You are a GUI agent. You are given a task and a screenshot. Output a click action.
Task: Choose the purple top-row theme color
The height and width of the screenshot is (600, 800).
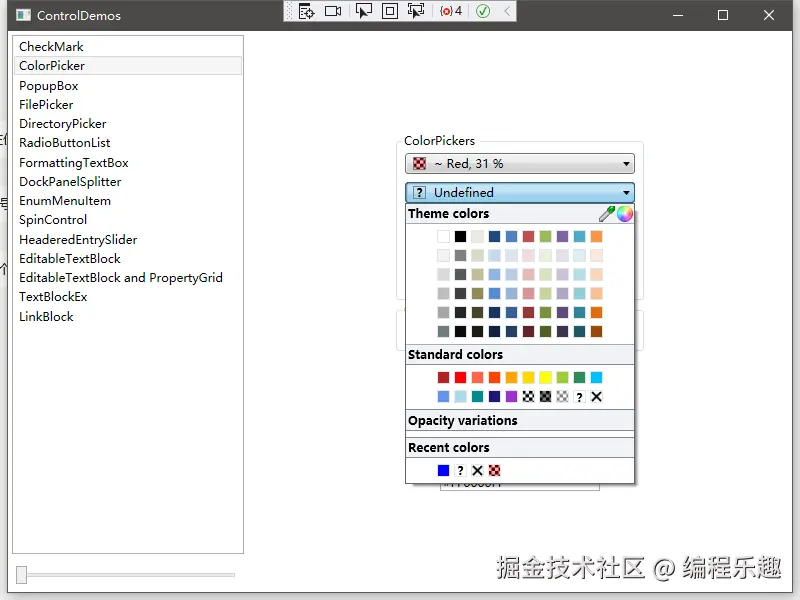click(x=562, y=236)
